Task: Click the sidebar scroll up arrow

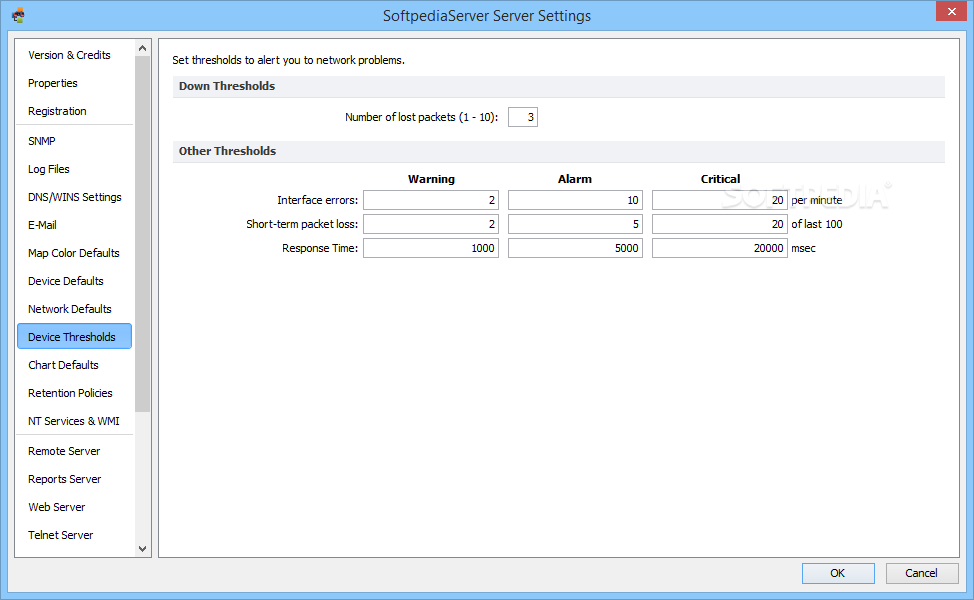Action: [142, 48]
